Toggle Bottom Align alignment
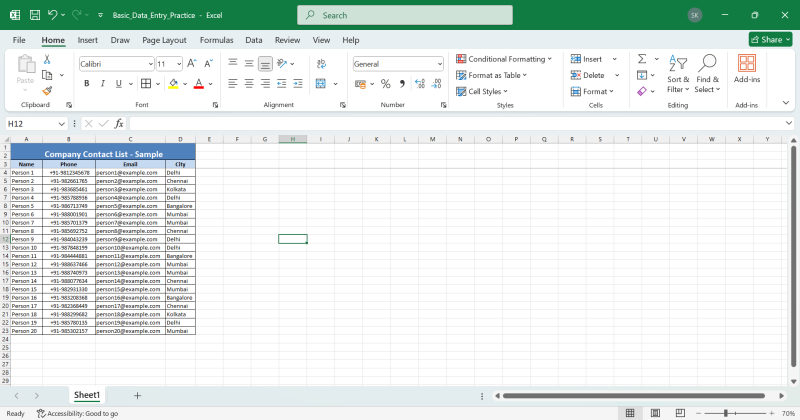 point(265,64)
